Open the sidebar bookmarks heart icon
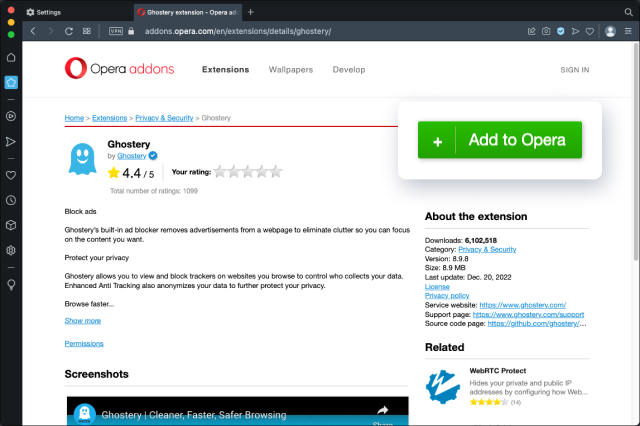Viewport: 640px width, 426px height. point(11,174)
